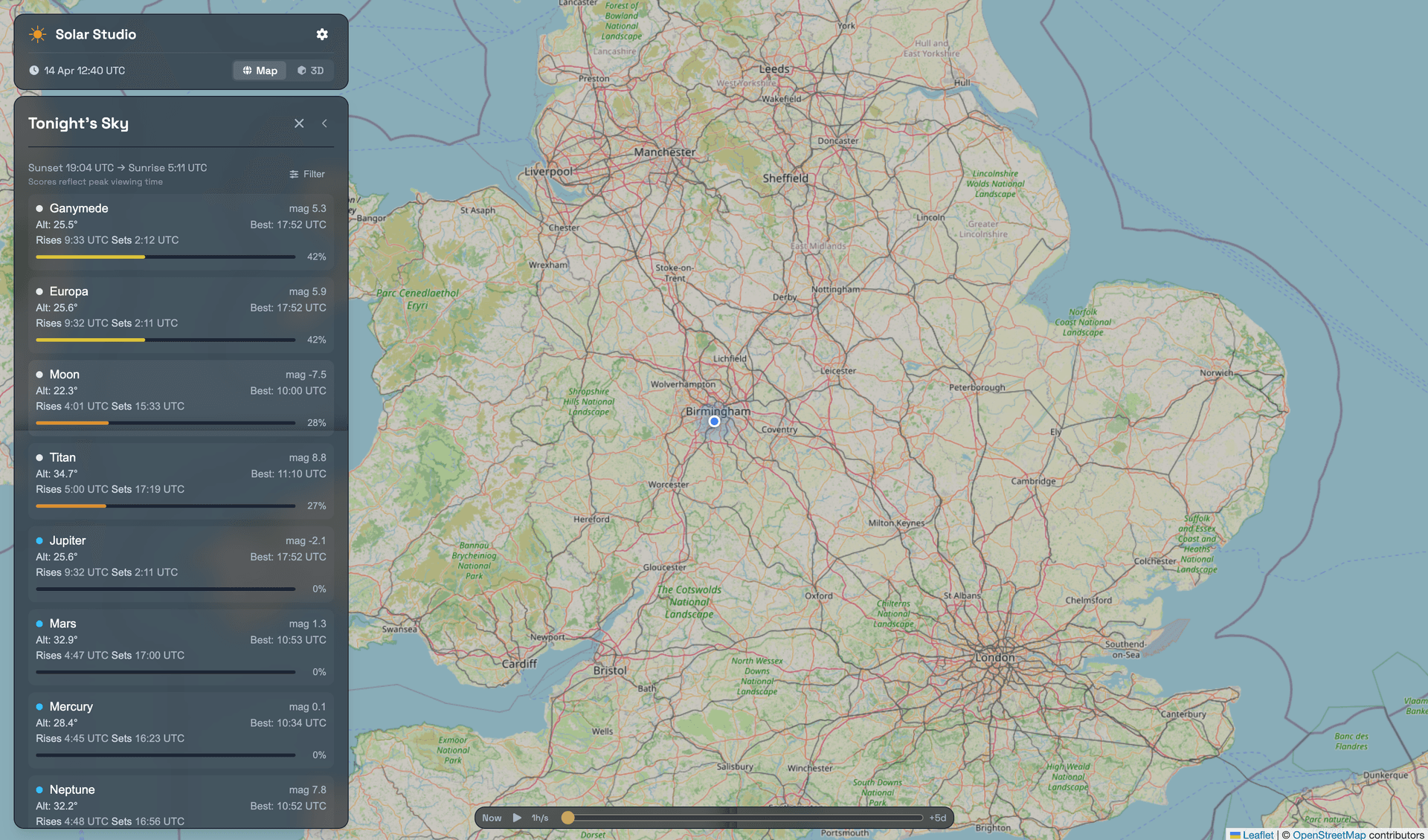Click the Leaflet flag icon in the attribution

[1235, 834]
